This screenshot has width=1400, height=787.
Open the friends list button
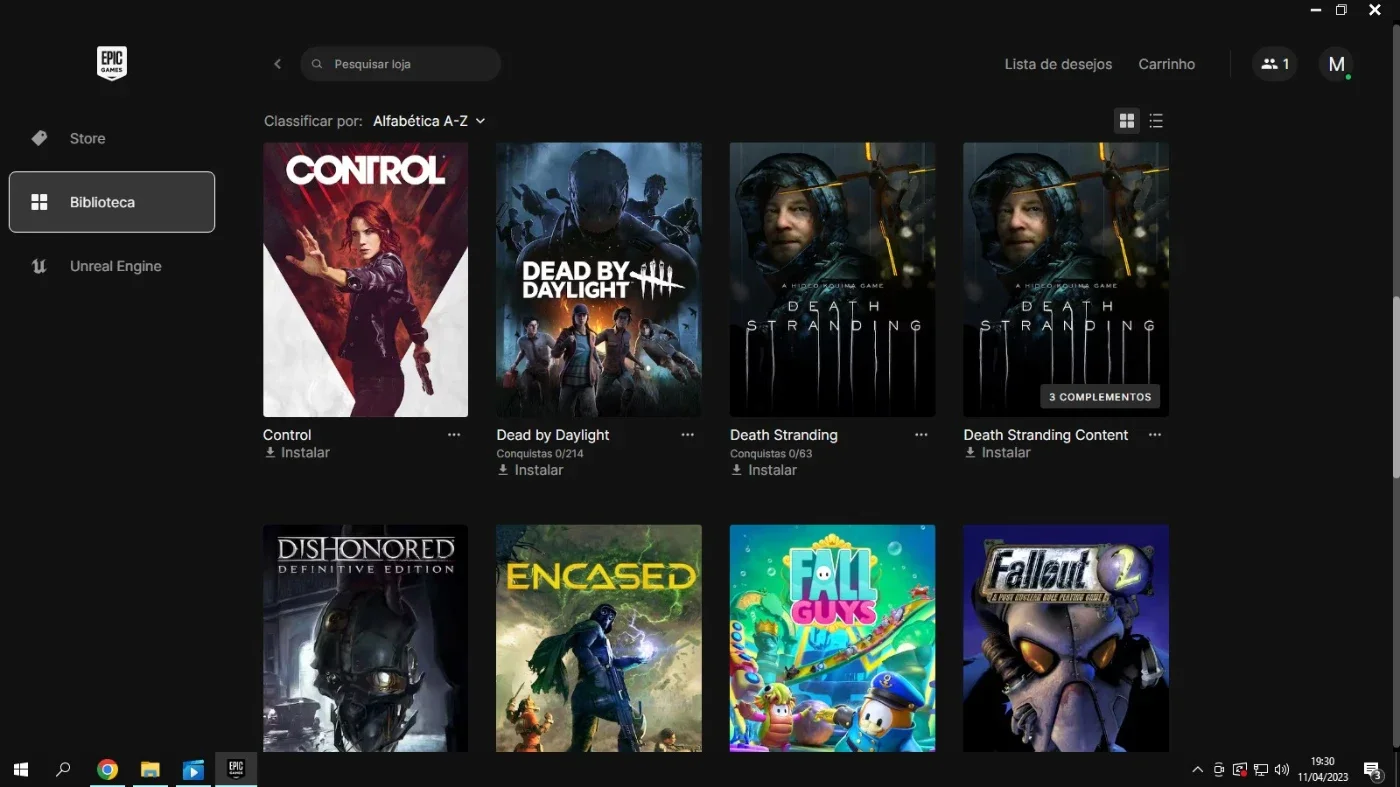point(1274,64)
